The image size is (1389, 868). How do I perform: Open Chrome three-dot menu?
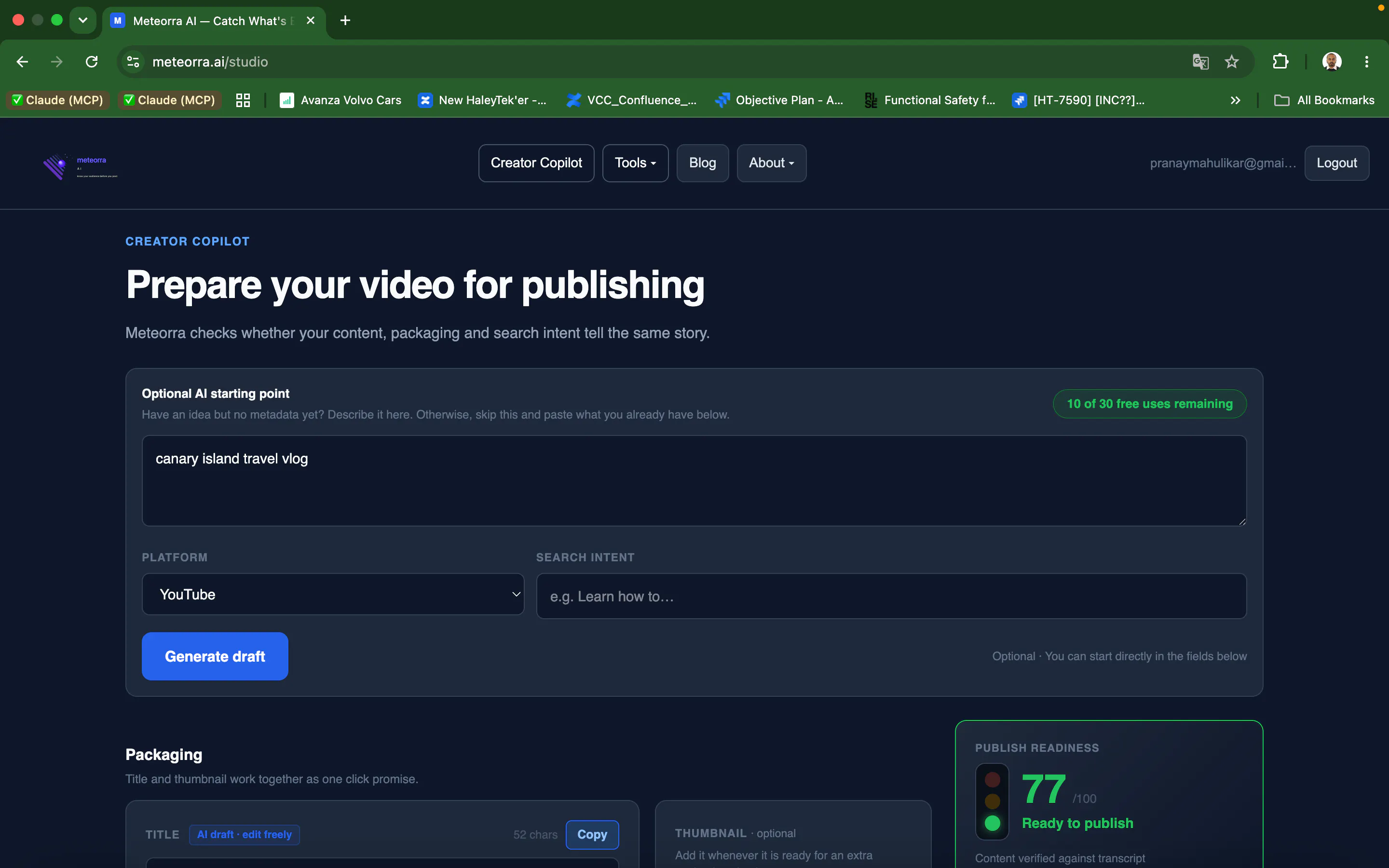tap(1367, 61)
